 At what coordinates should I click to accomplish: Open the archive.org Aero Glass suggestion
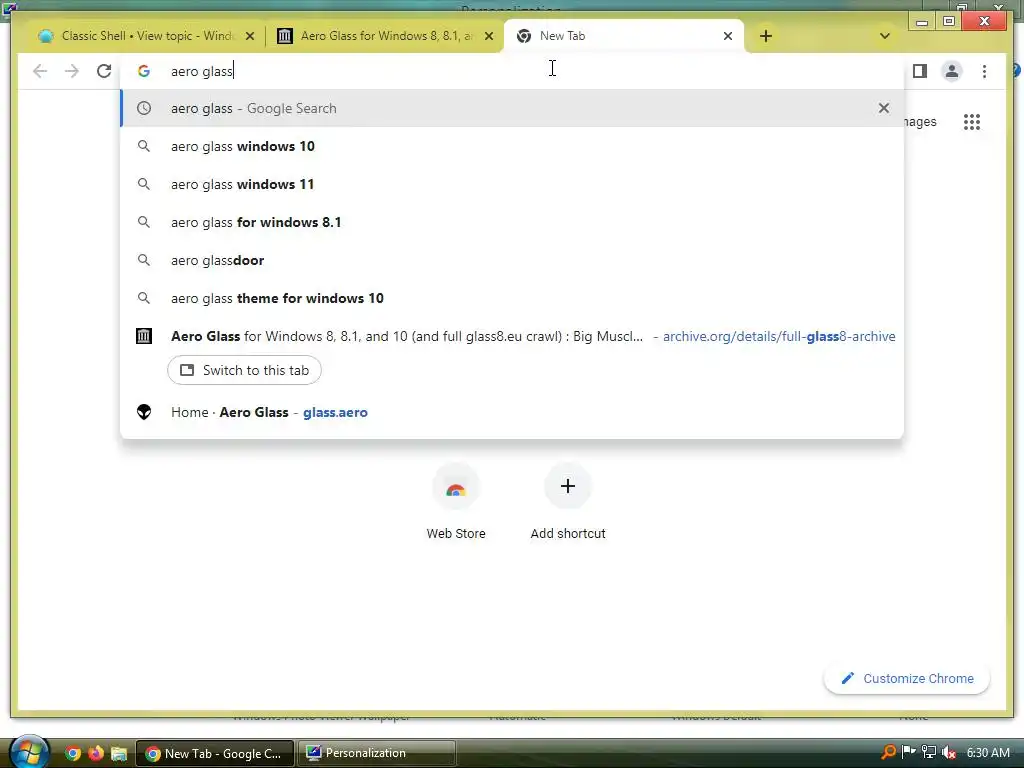512,336
